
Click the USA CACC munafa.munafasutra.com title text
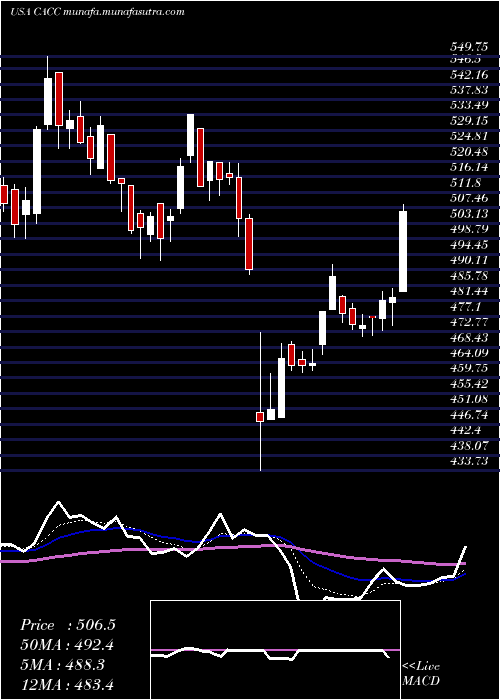click(x=97, y=12)
